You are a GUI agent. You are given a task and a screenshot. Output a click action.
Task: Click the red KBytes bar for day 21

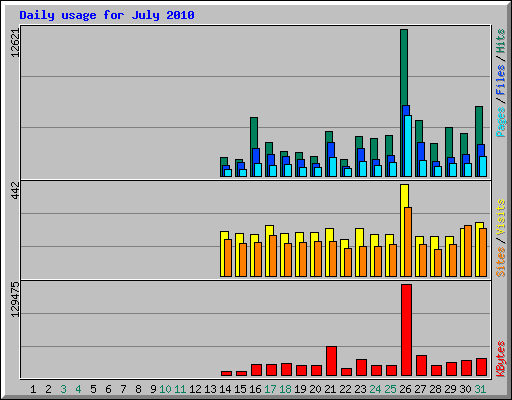click(331, 361)
